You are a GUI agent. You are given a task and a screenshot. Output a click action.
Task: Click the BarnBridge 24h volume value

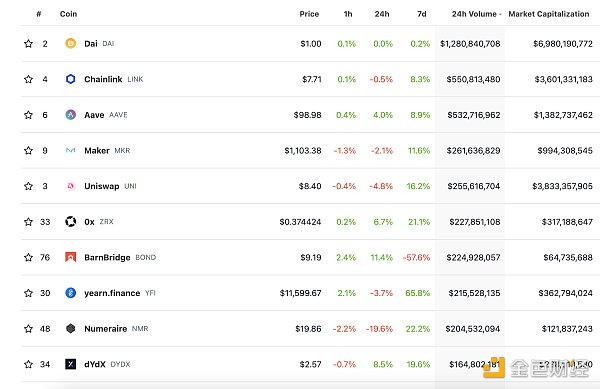point(473,257)
